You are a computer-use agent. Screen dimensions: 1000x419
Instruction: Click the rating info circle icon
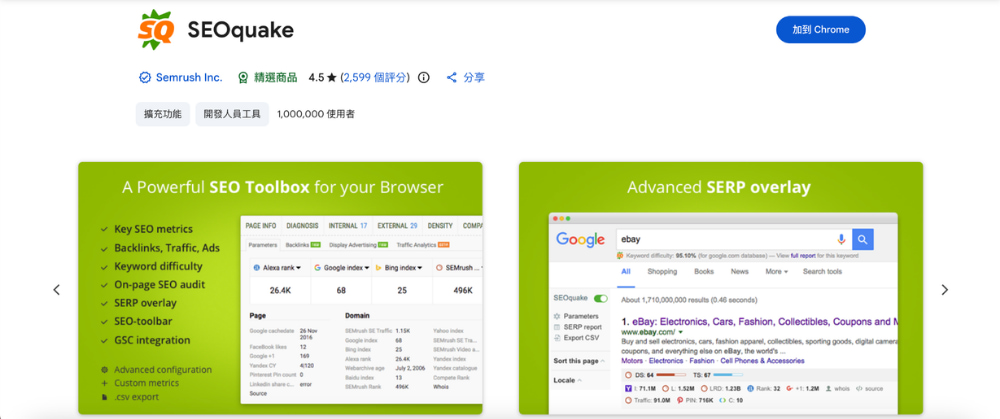point(423,78)
